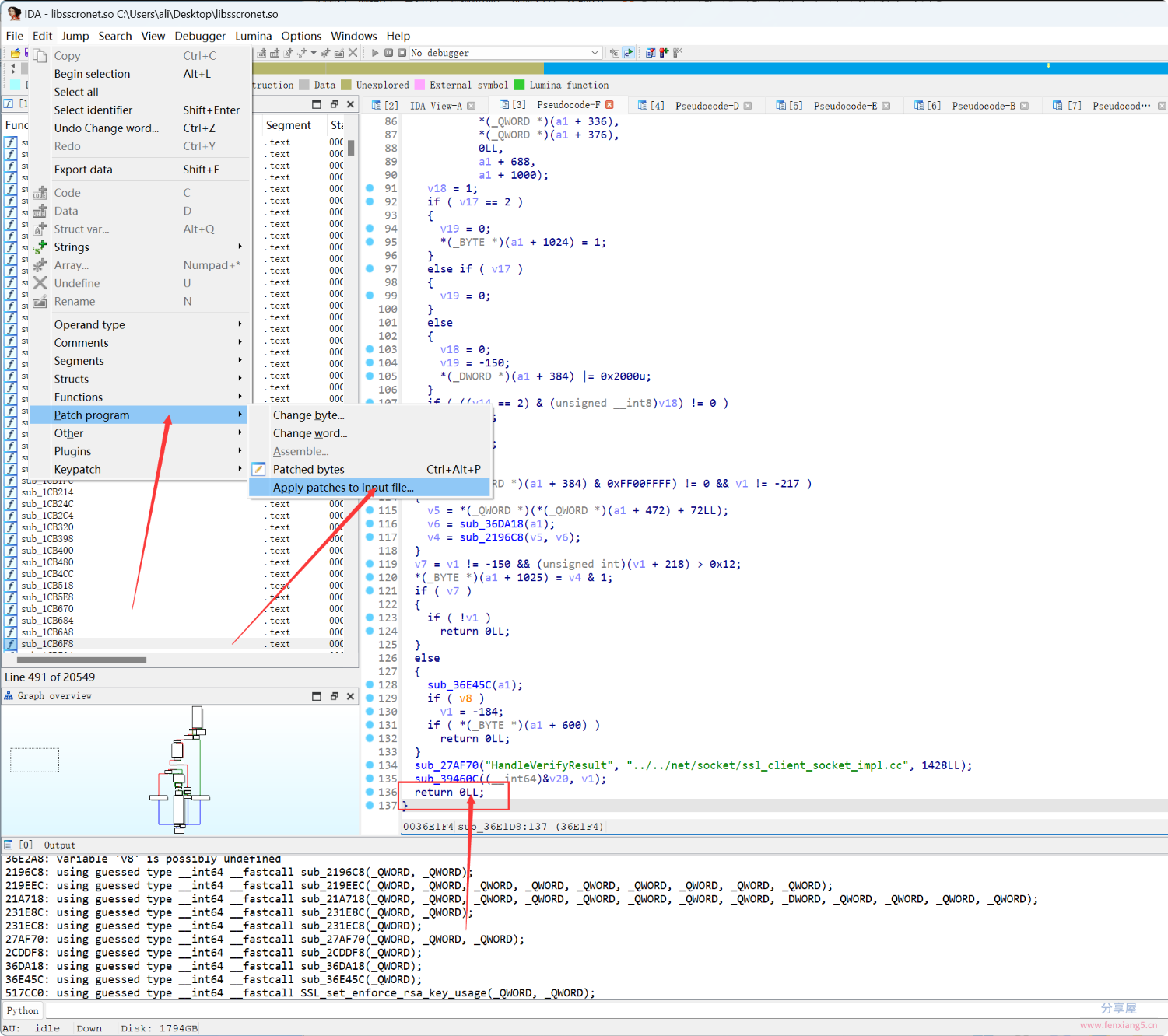Screen dimensions: 1168x1036
Task: Maximize the Graph overview panel
Action: coord(317,696)
